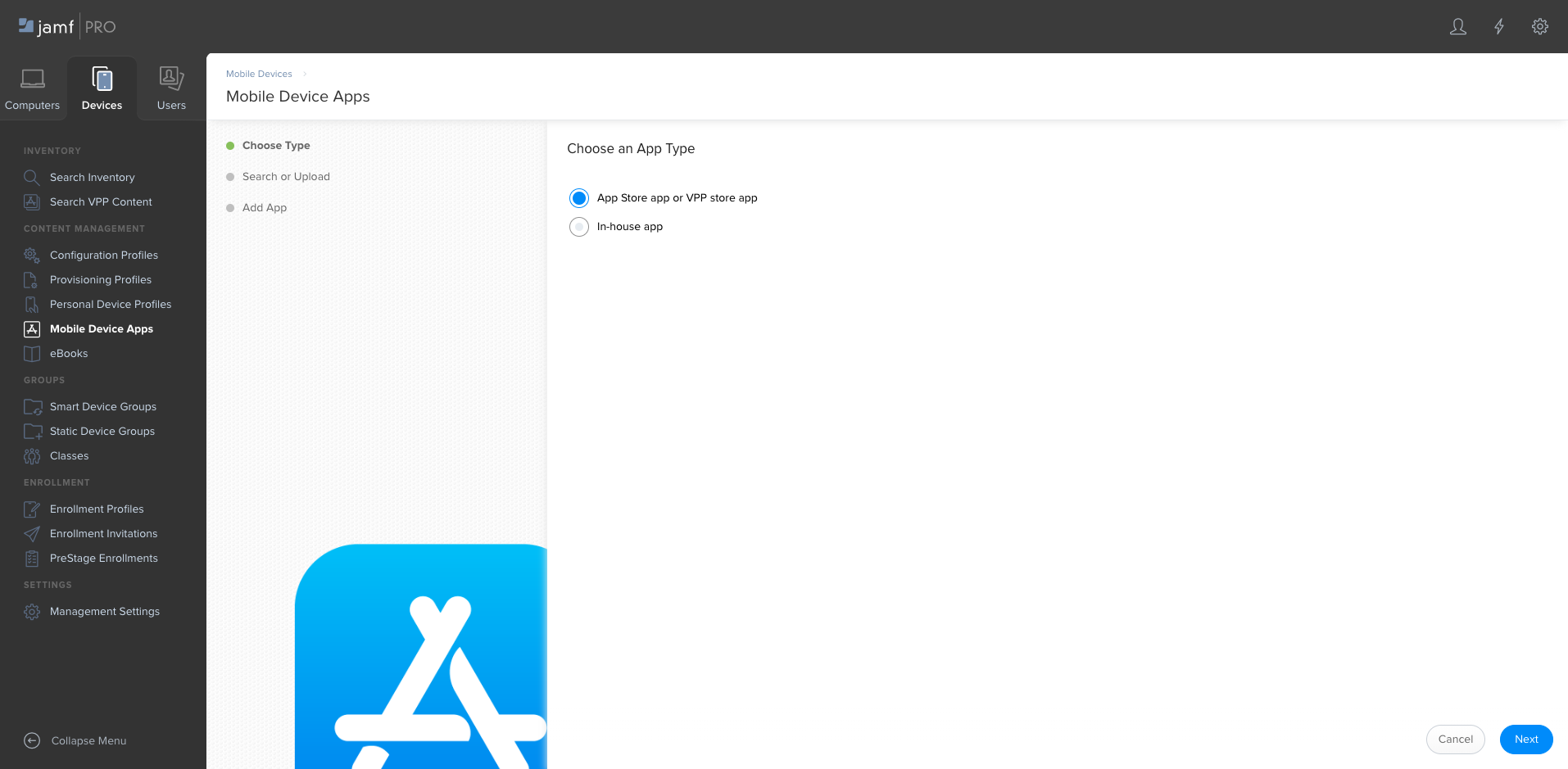The image size is (1568, 769).
Task: Click the Mobile Devices breadcrumb link
Action: (259, 74)
